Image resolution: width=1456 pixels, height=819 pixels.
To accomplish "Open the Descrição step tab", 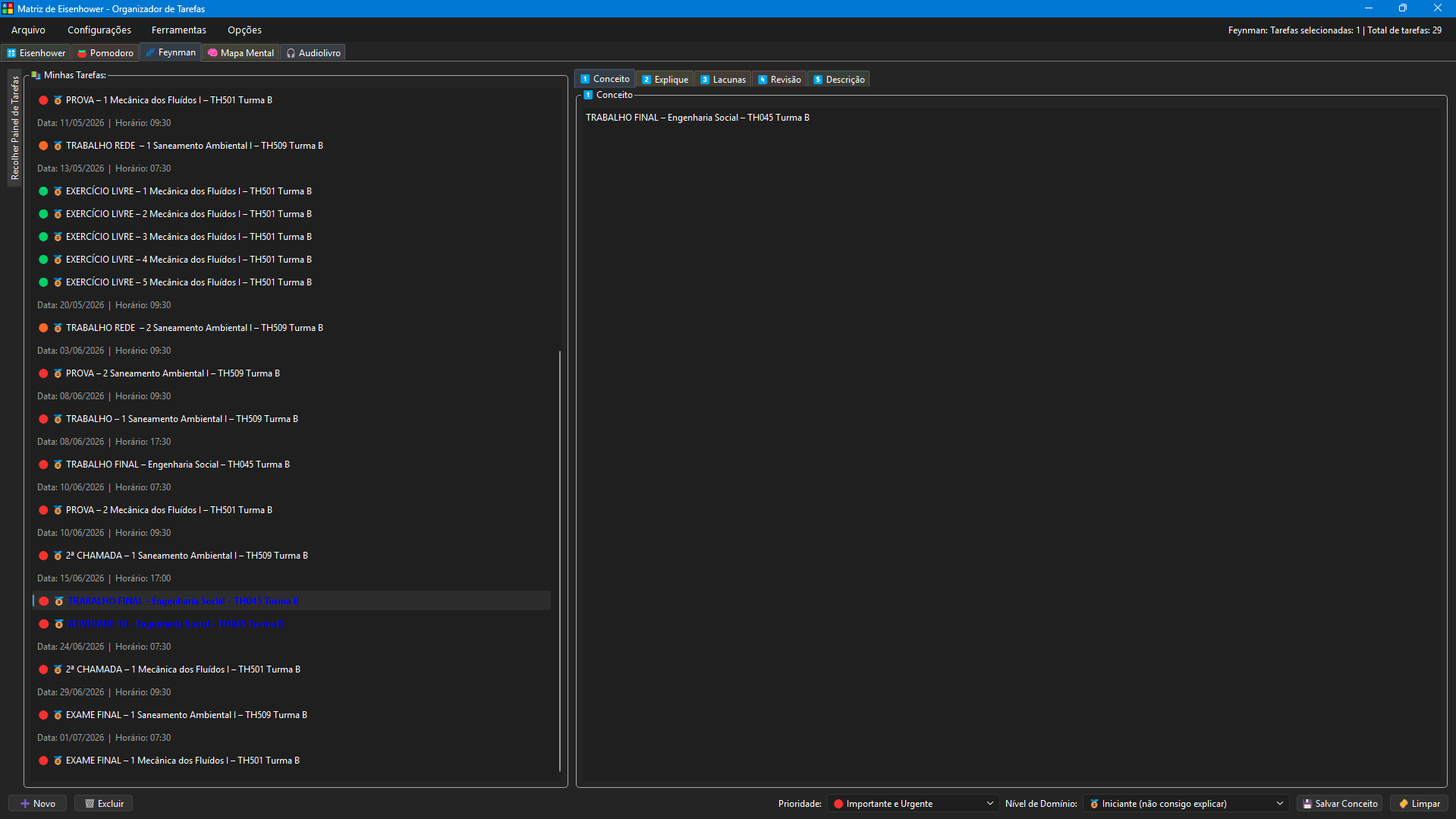I will click(x=839, y=80).
